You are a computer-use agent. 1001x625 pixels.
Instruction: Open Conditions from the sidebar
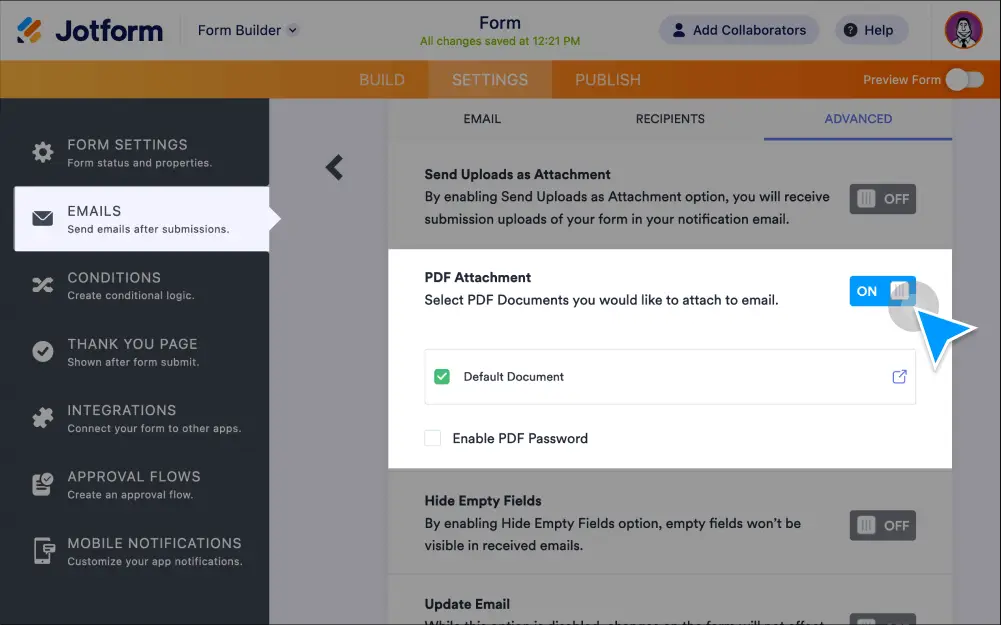(41, 284)
